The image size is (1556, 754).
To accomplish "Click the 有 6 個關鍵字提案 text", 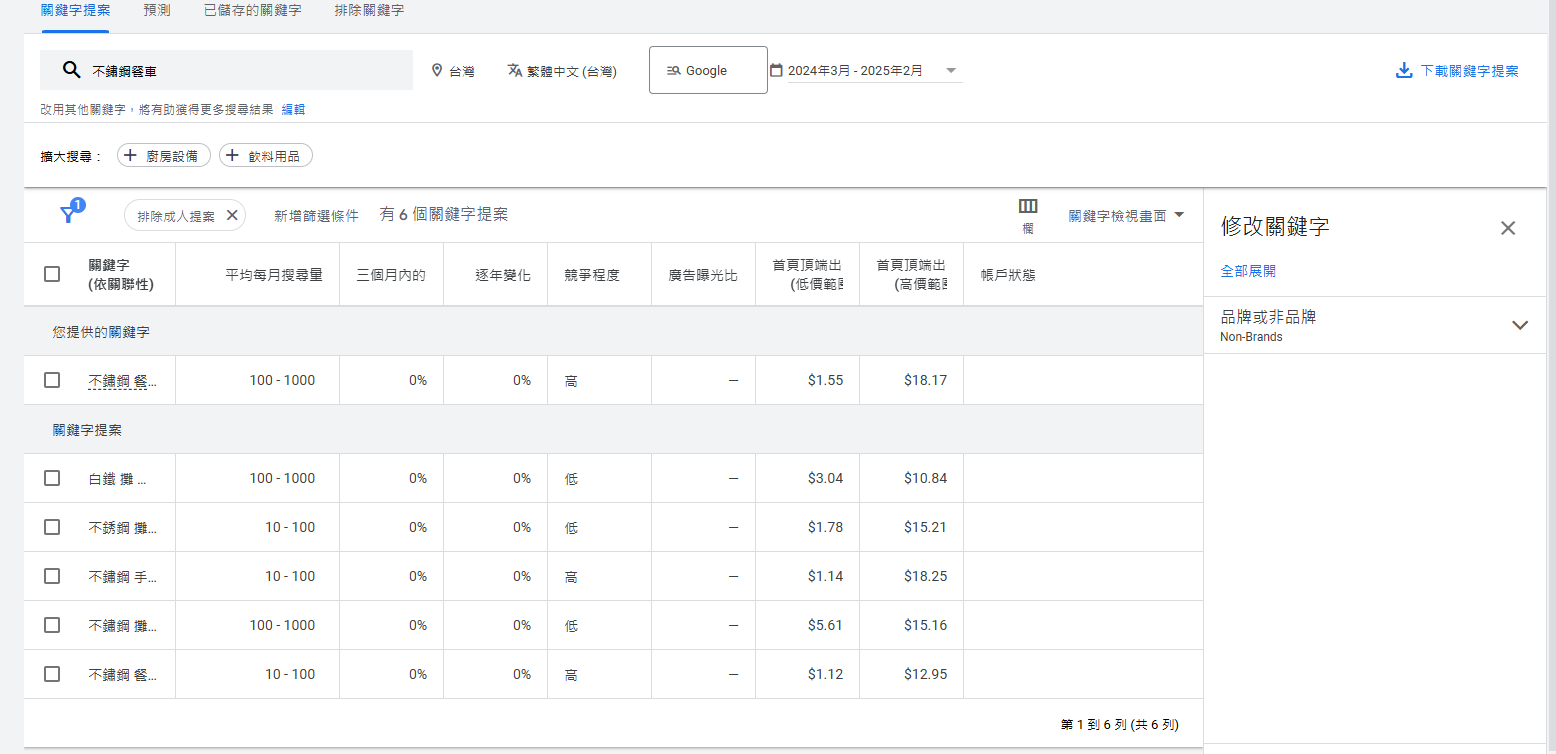I will coord(444,214).
